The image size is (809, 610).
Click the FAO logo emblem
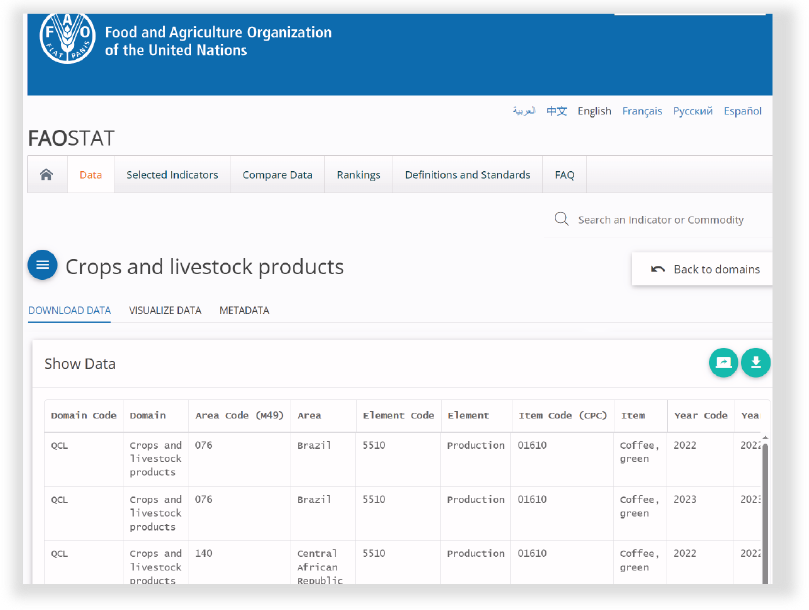tap(67, 37)
